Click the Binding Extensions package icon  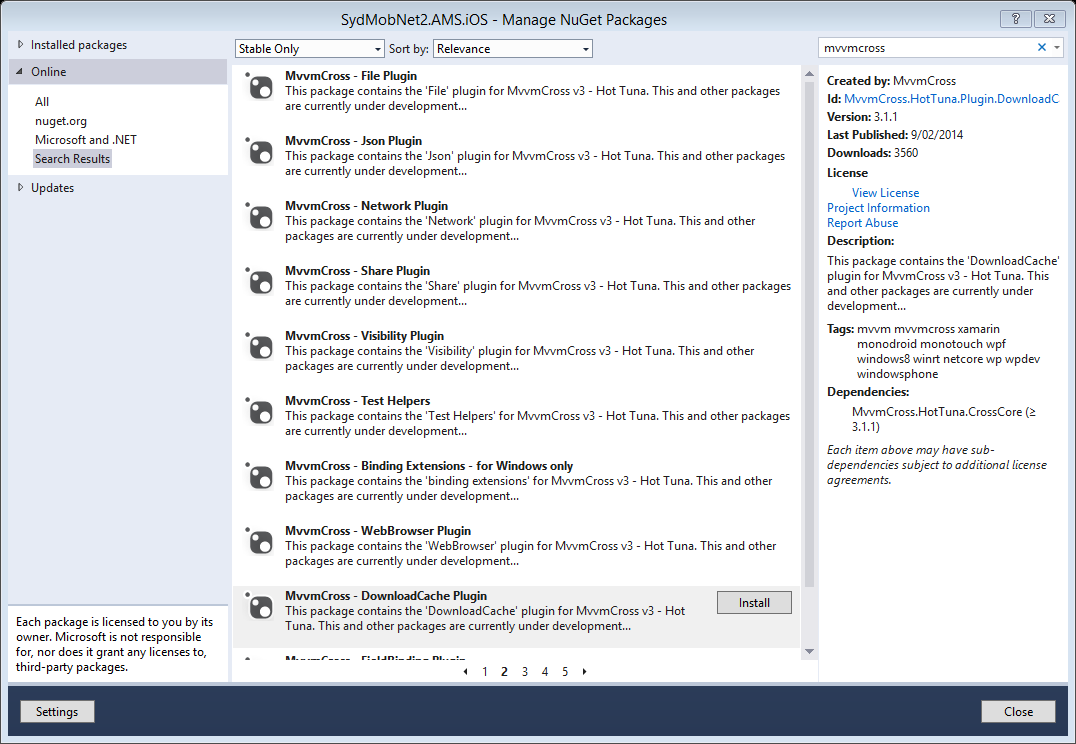coord(259,477)
